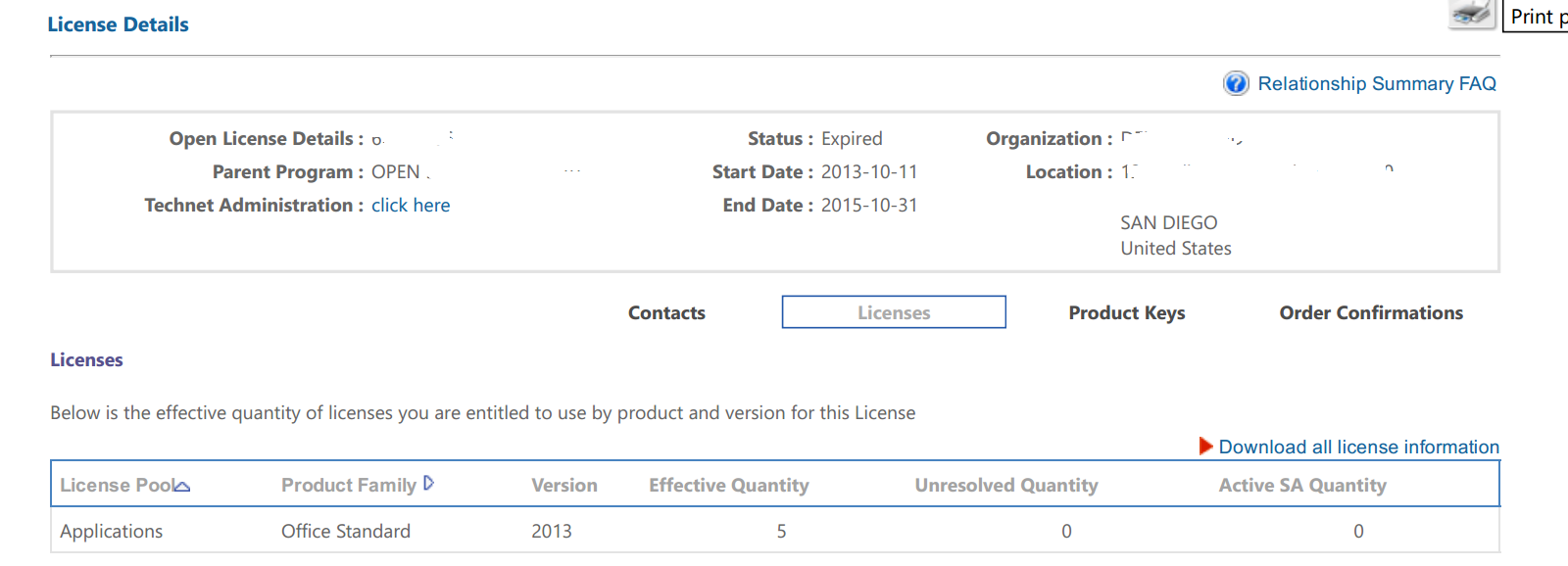Select the Office Standard row entry
Screen dimensions: 1568x566
[x=346, y=532]
